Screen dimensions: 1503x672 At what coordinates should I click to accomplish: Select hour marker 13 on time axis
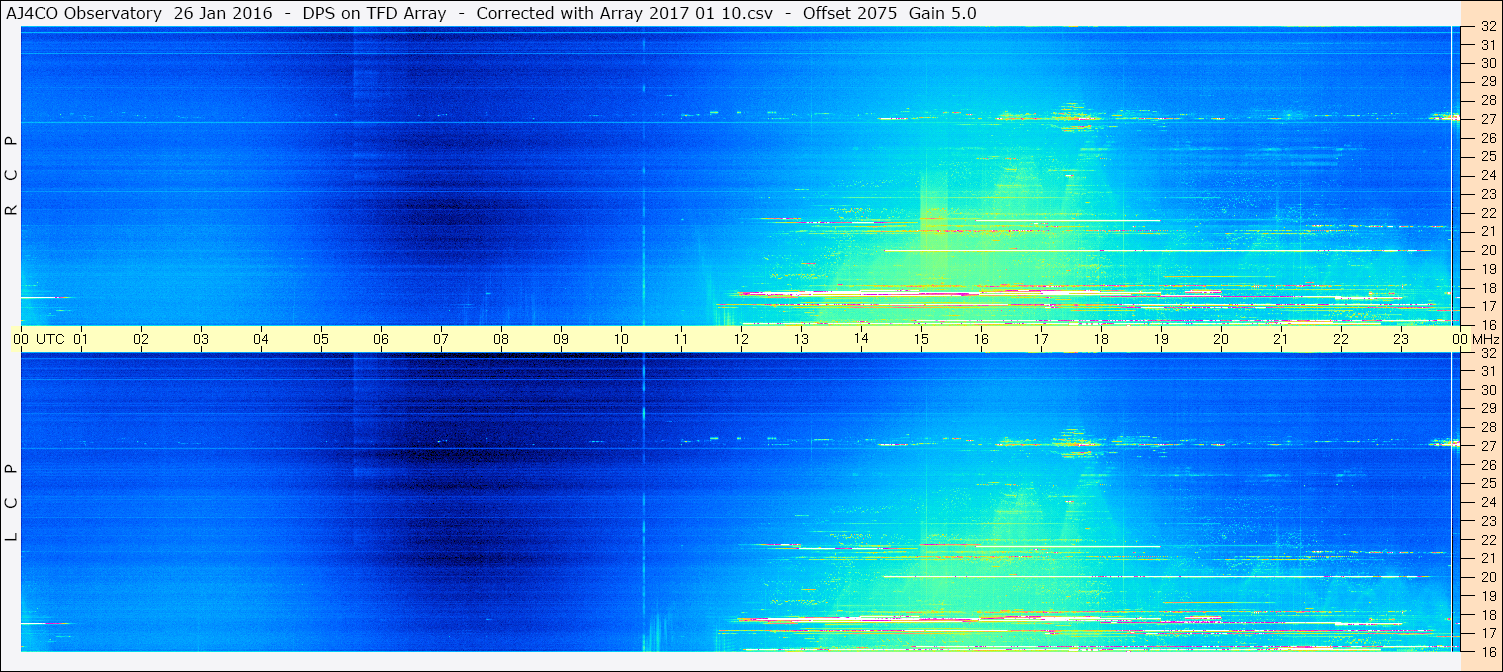tap(801, 339)
